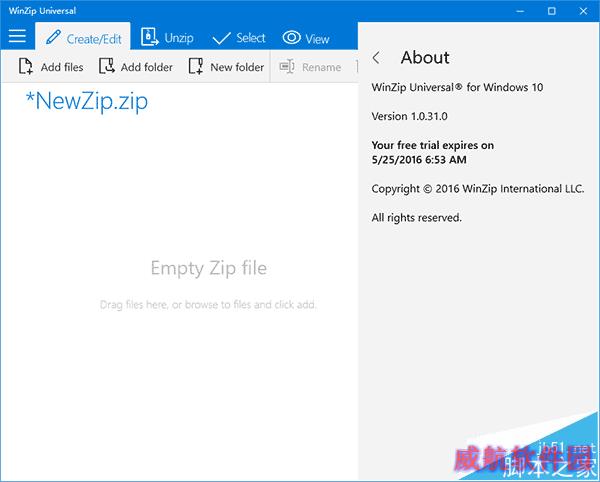
Task: Click the Empty Zip file text
Action: pos(209,268)
